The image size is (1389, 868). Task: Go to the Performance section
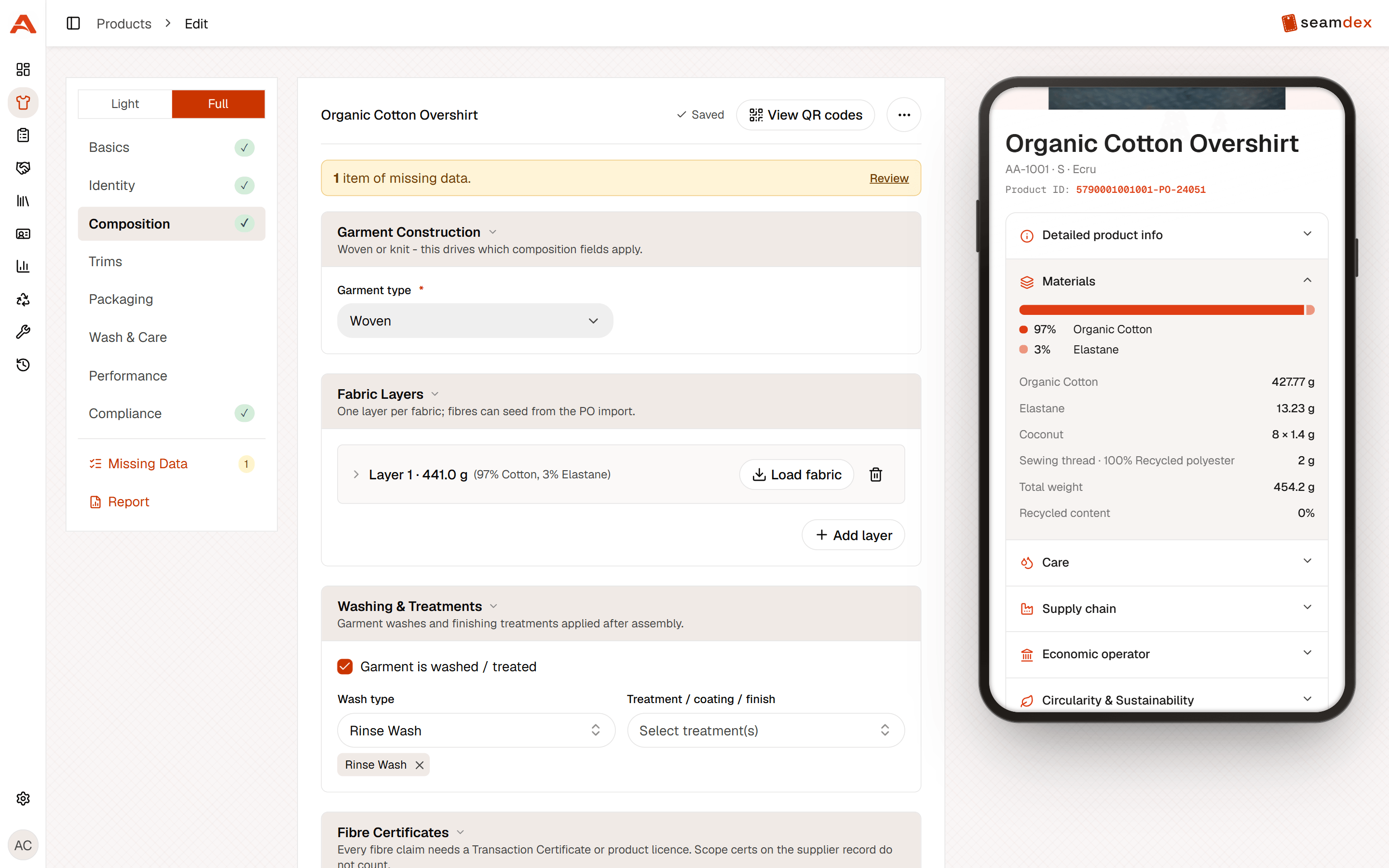(171, 376)
